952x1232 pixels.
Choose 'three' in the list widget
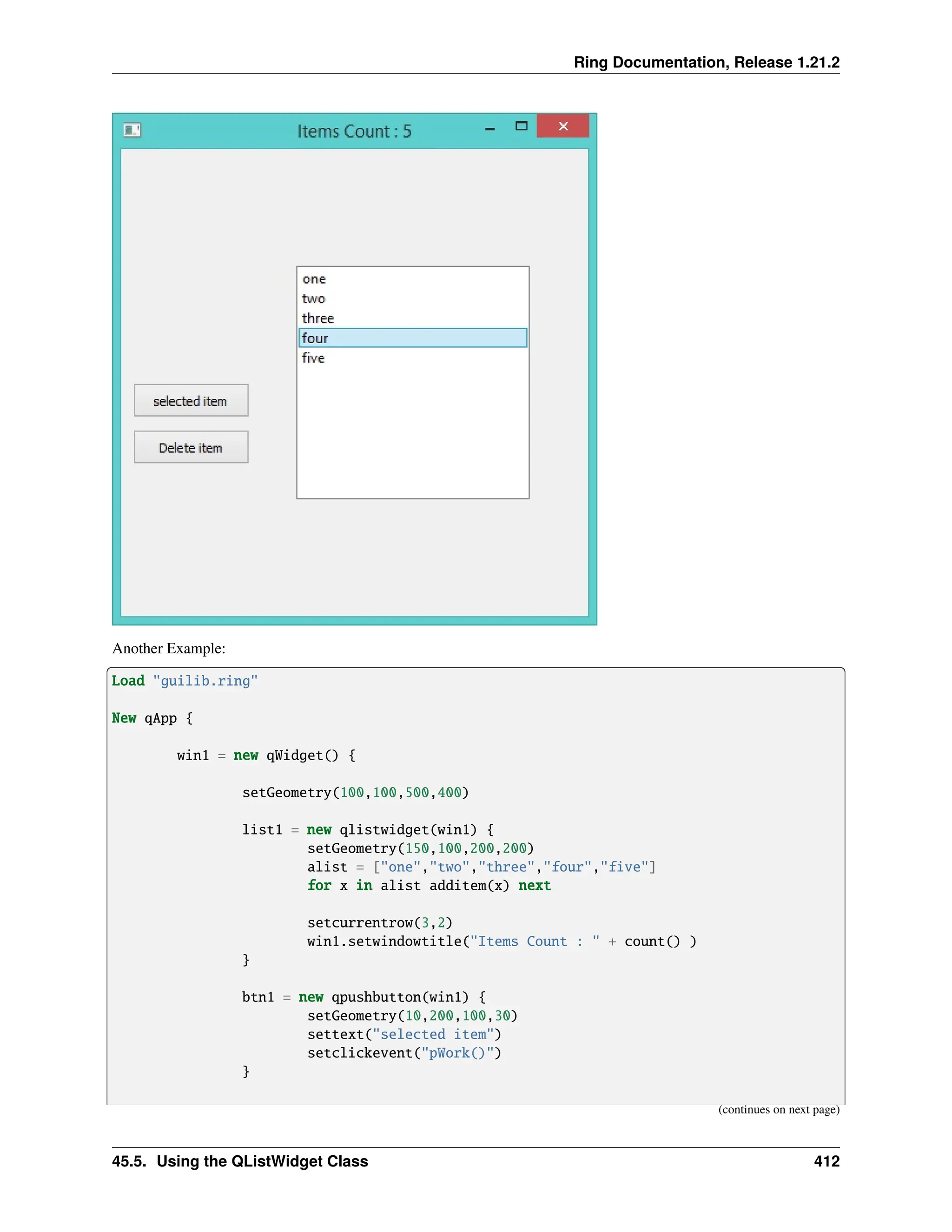318,319
